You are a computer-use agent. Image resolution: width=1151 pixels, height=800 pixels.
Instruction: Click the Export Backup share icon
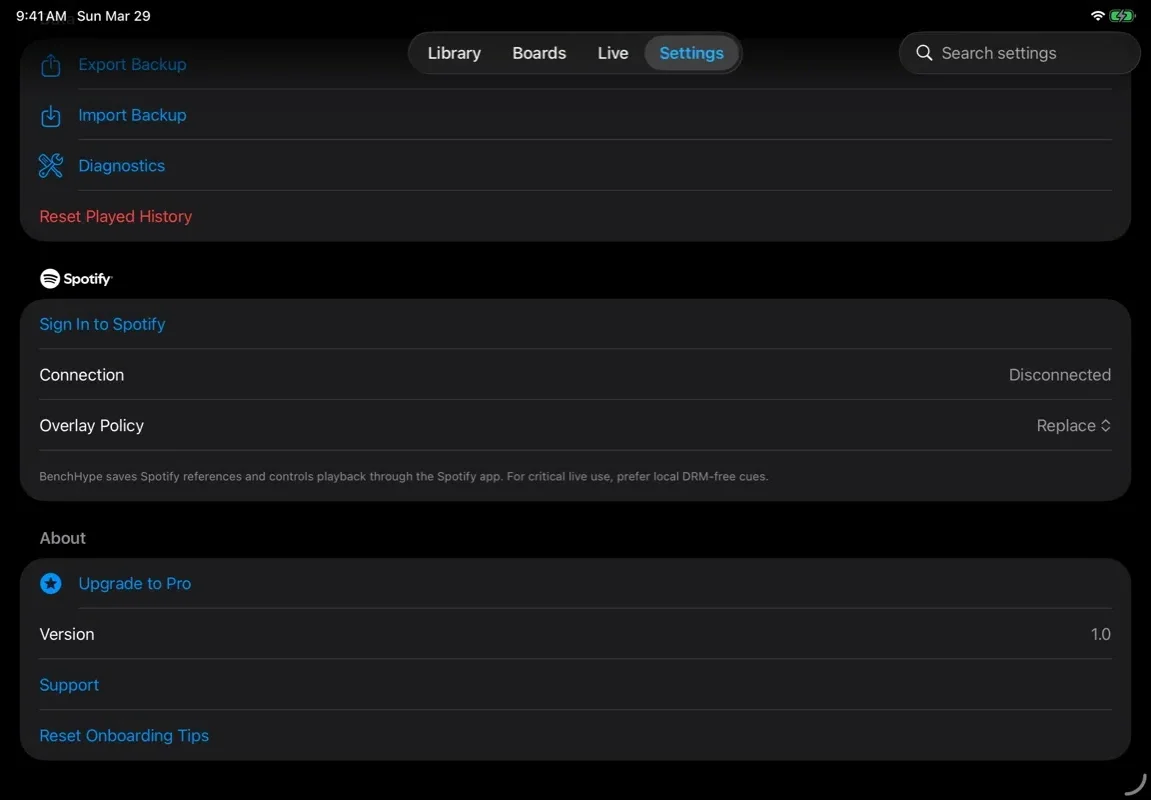pos(51,65)
